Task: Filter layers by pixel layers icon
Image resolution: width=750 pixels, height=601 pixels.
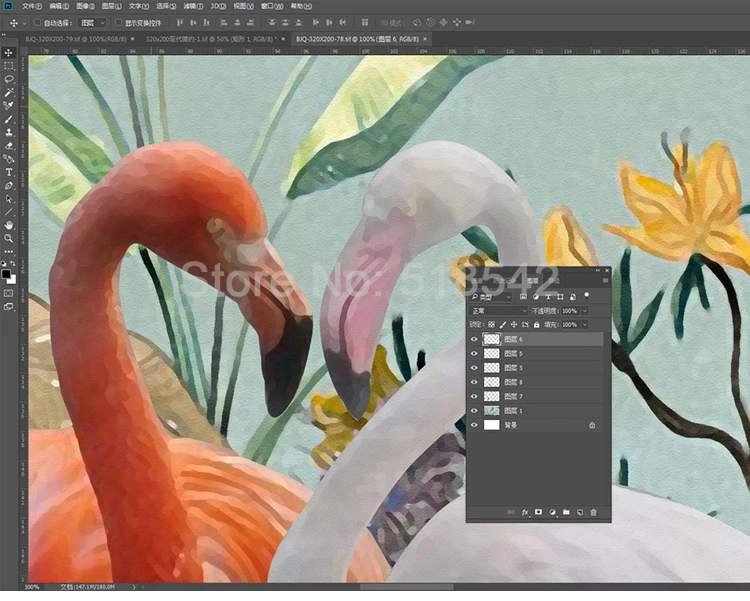Action: click(523, 297)
